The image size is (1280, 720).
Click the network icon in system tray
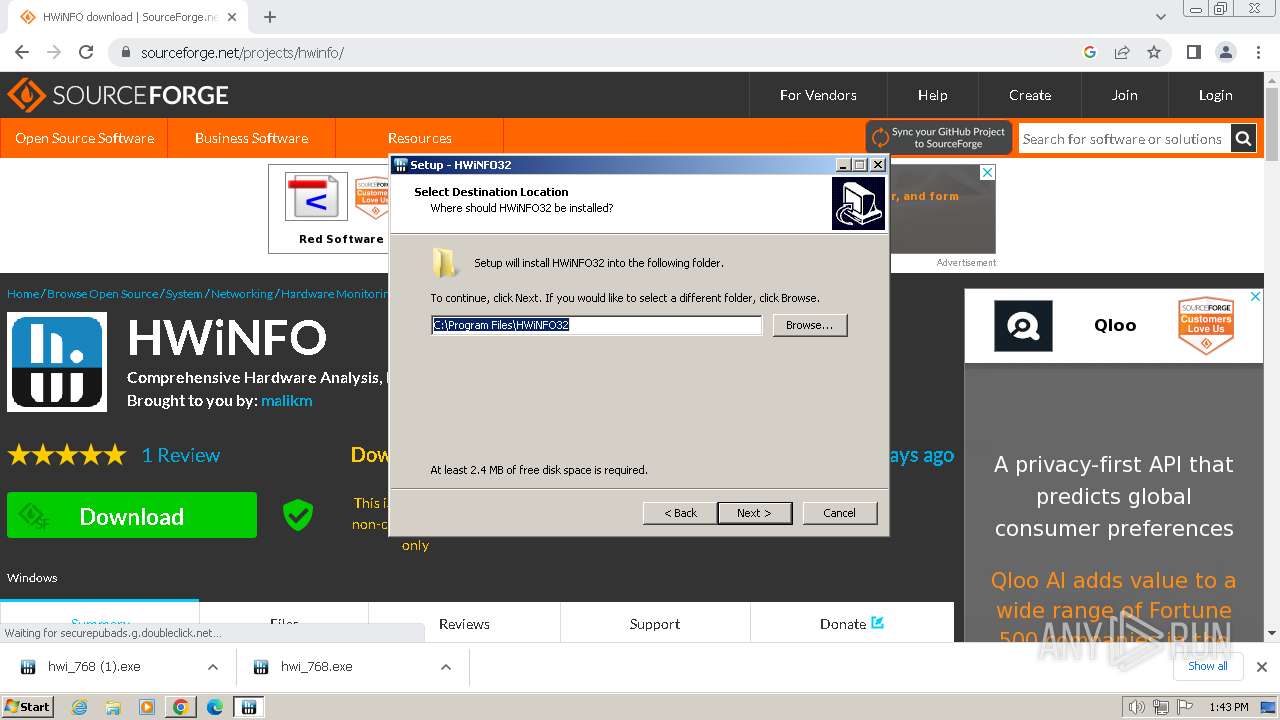(1161, 707)
